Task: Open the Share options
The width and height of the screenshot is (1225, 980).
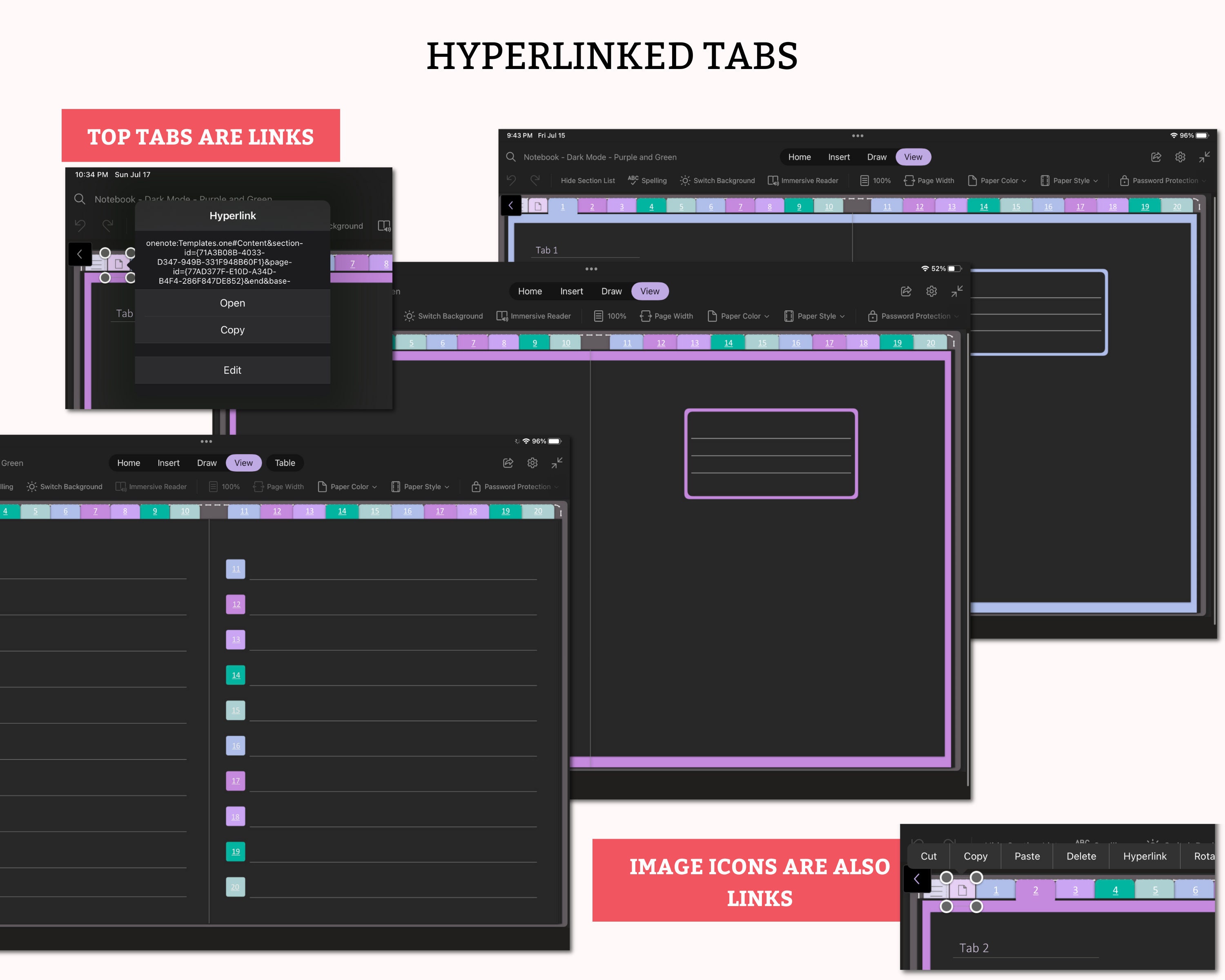Action: click(1156, 157)
